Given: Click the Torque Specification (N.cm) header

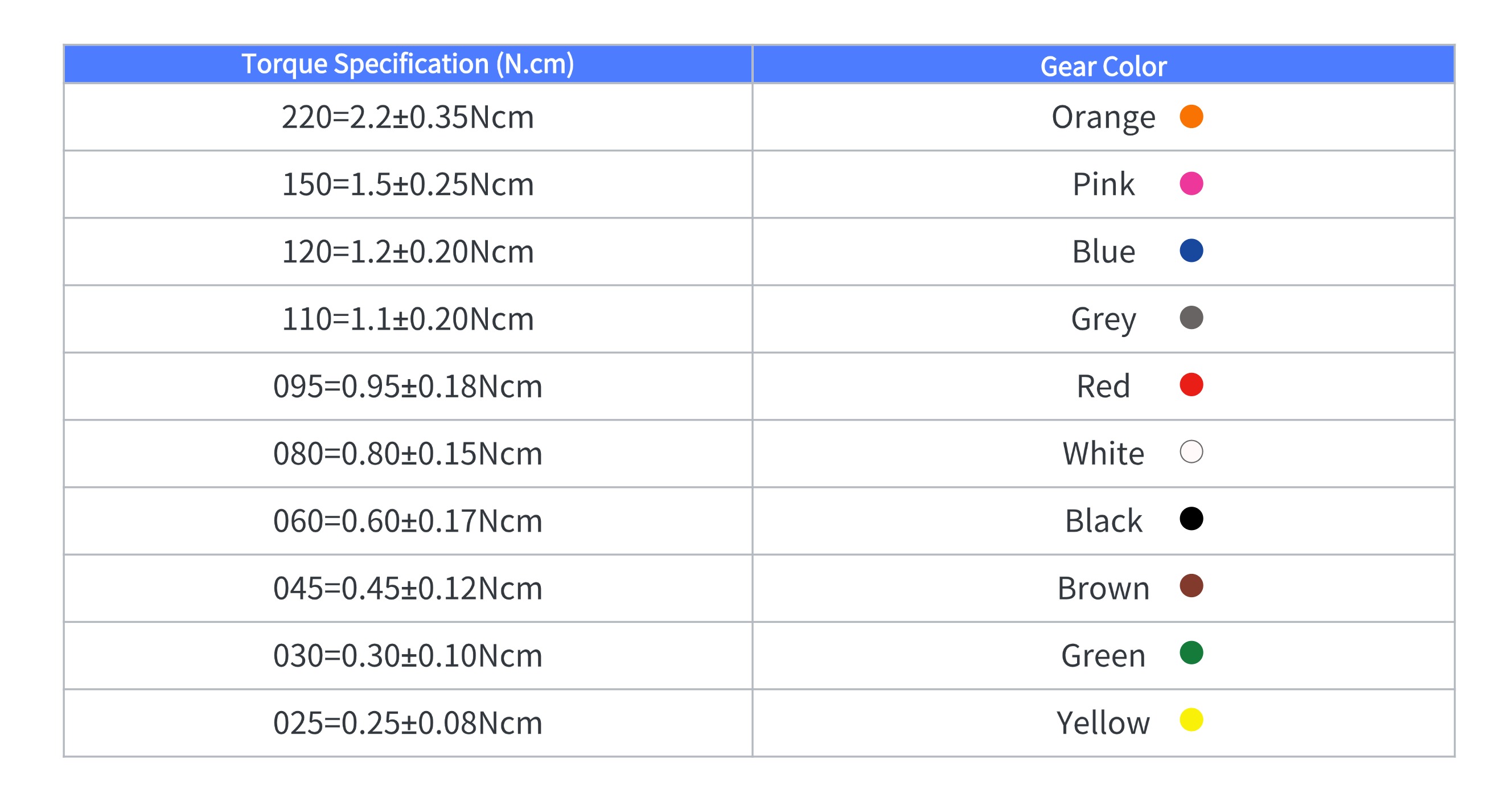Looking at the screenshot, I should (408, 64).
